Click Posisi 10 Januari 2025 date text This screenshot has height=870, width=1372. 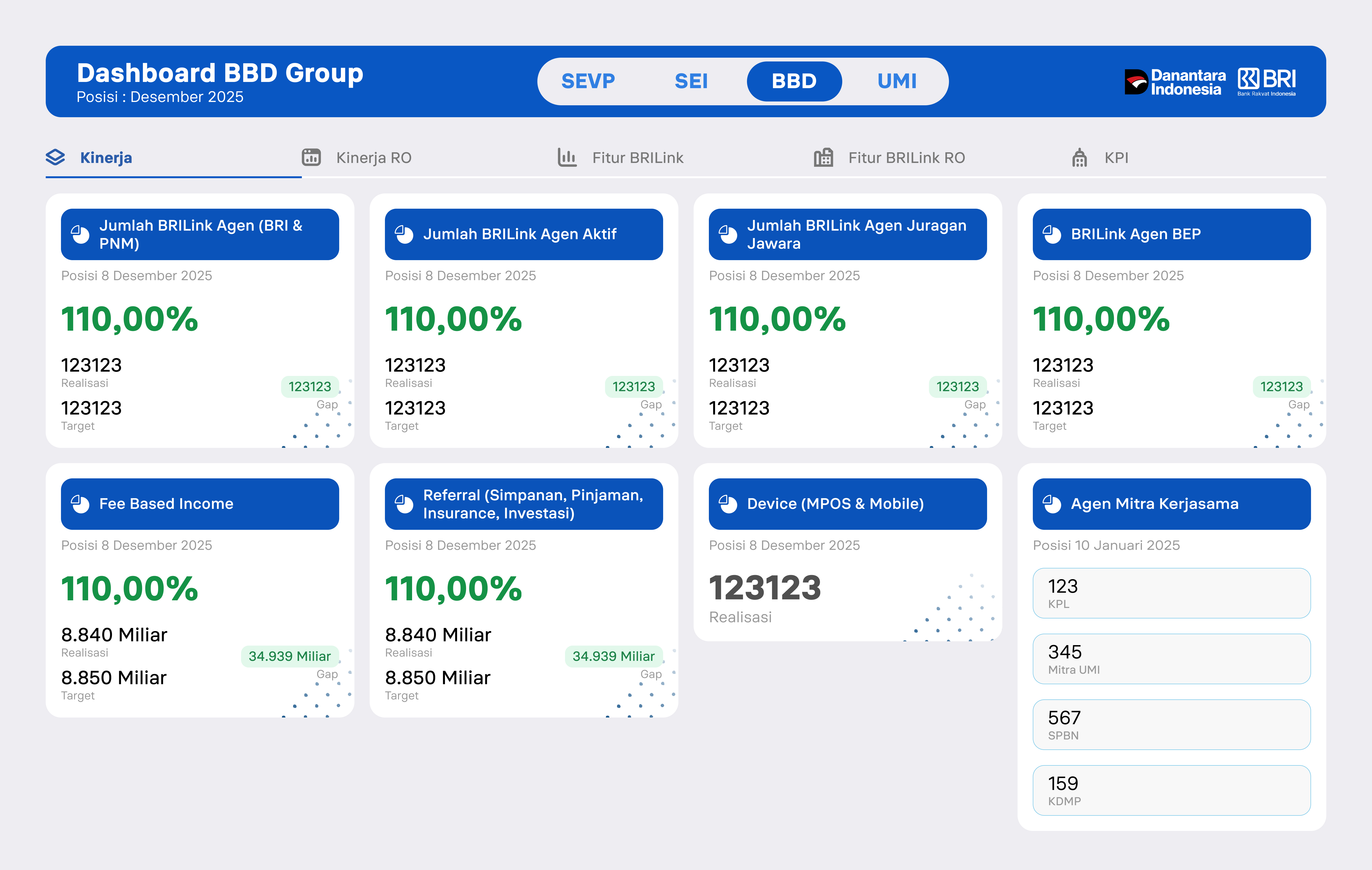pyautogui.click(x=1106, y=545)
